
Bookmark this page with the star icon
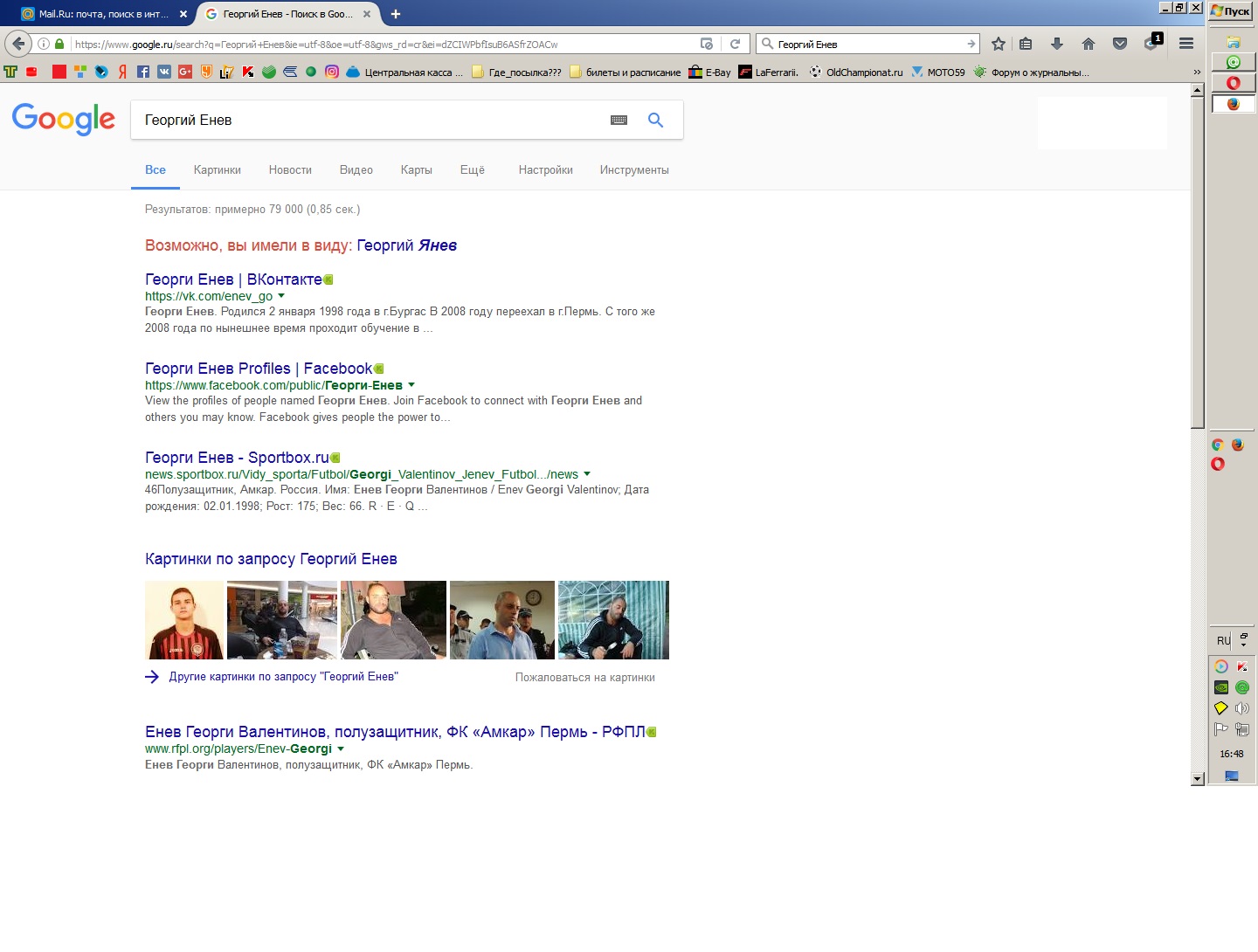click(x=999, y=44)
